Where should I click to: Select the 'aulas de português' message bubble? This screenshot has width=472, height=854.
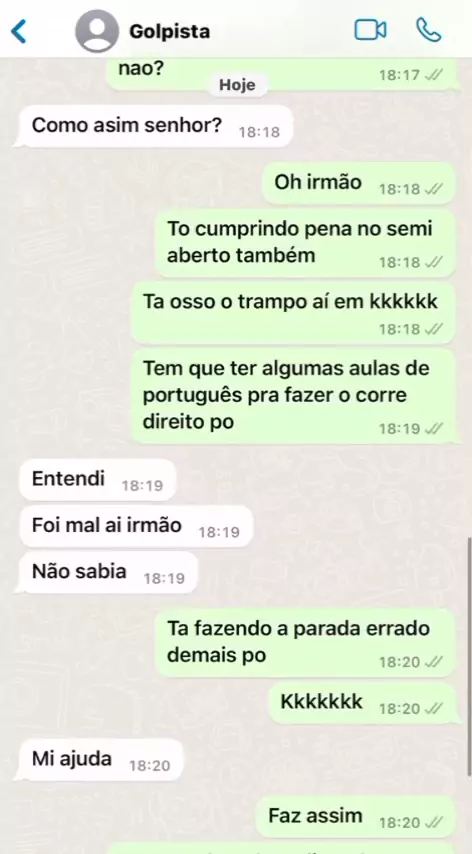click(x=293, y=396)
